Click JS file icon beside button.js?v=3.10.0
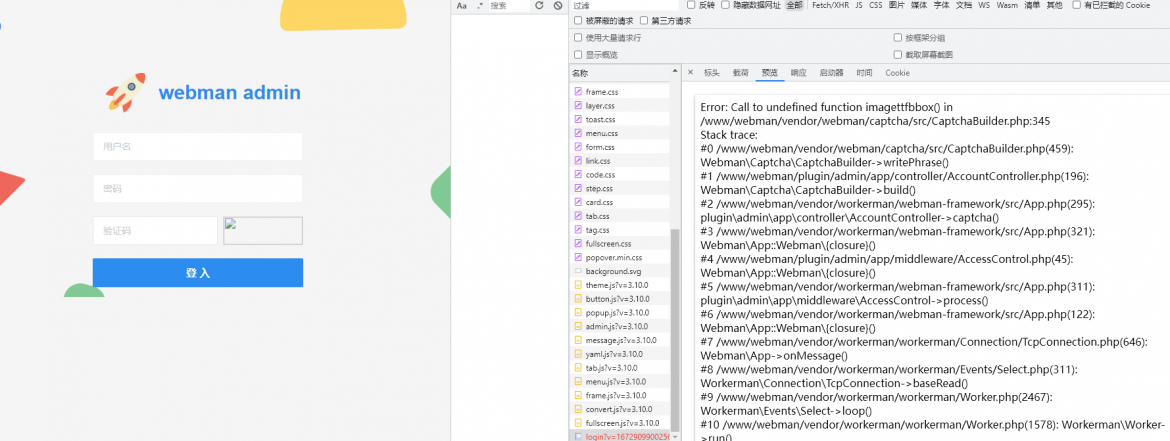 pyautogui.click(x=578, y=298)
